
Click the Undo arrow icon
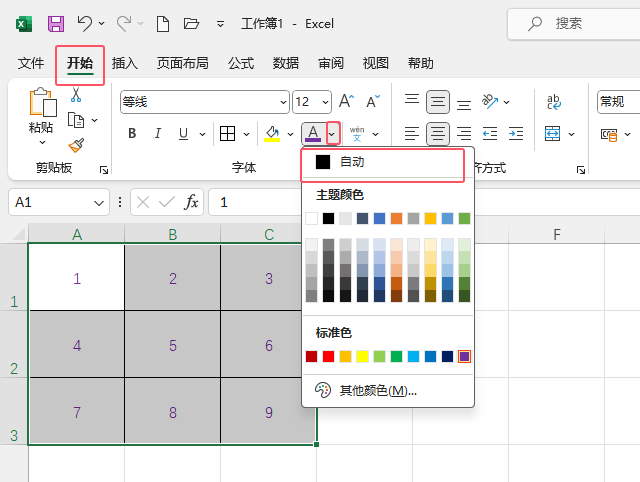tap(85, 23)
